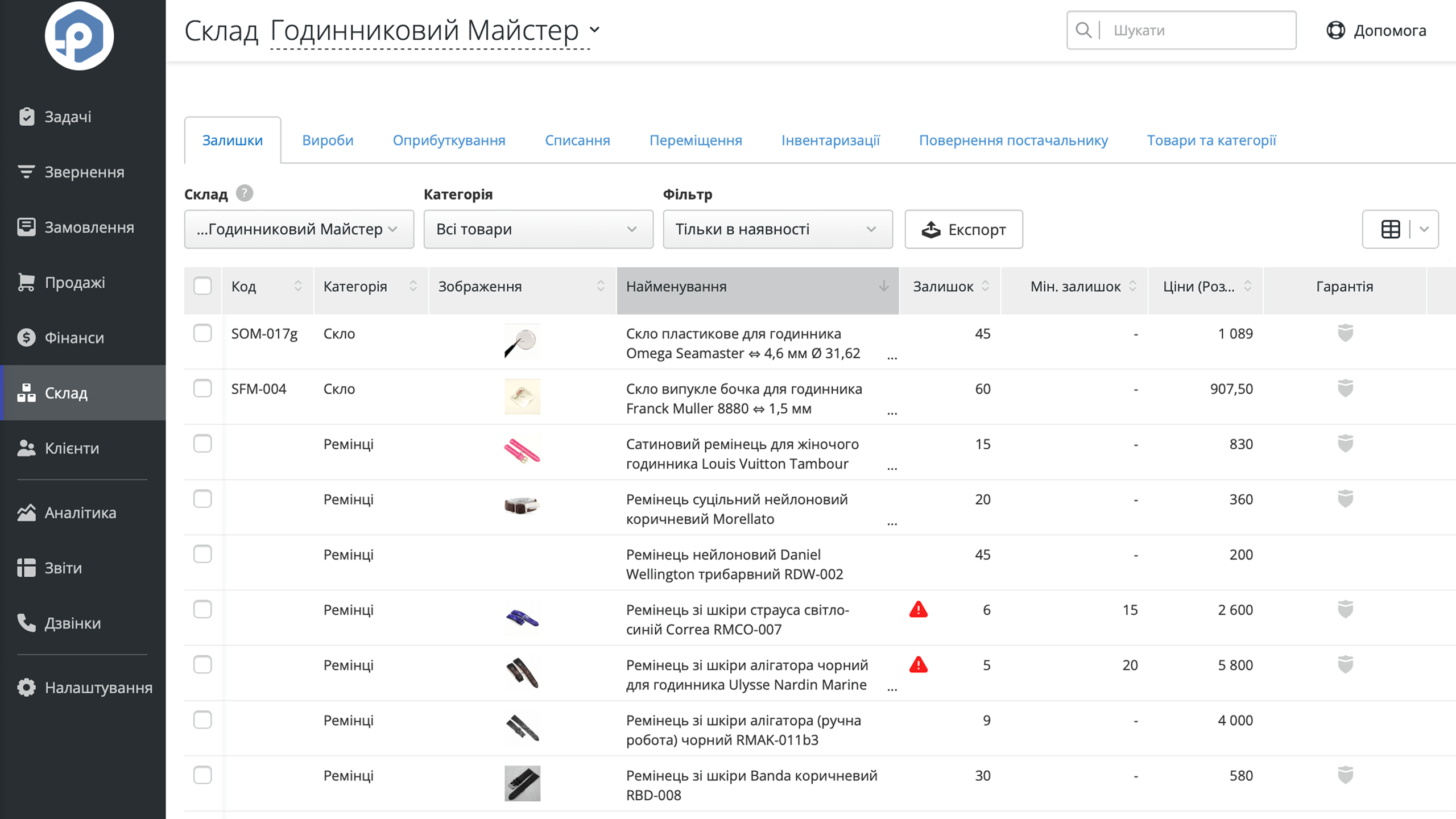Toggle the select-all checkbox in table header
Screen dimensions: 1456x819
(202, 286)
